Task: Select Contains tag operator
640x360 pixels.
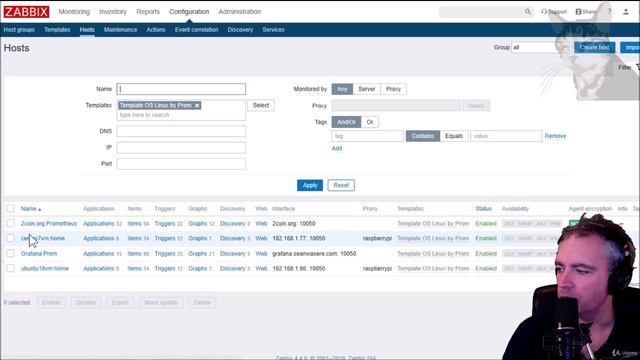Action: coord(423,136)
